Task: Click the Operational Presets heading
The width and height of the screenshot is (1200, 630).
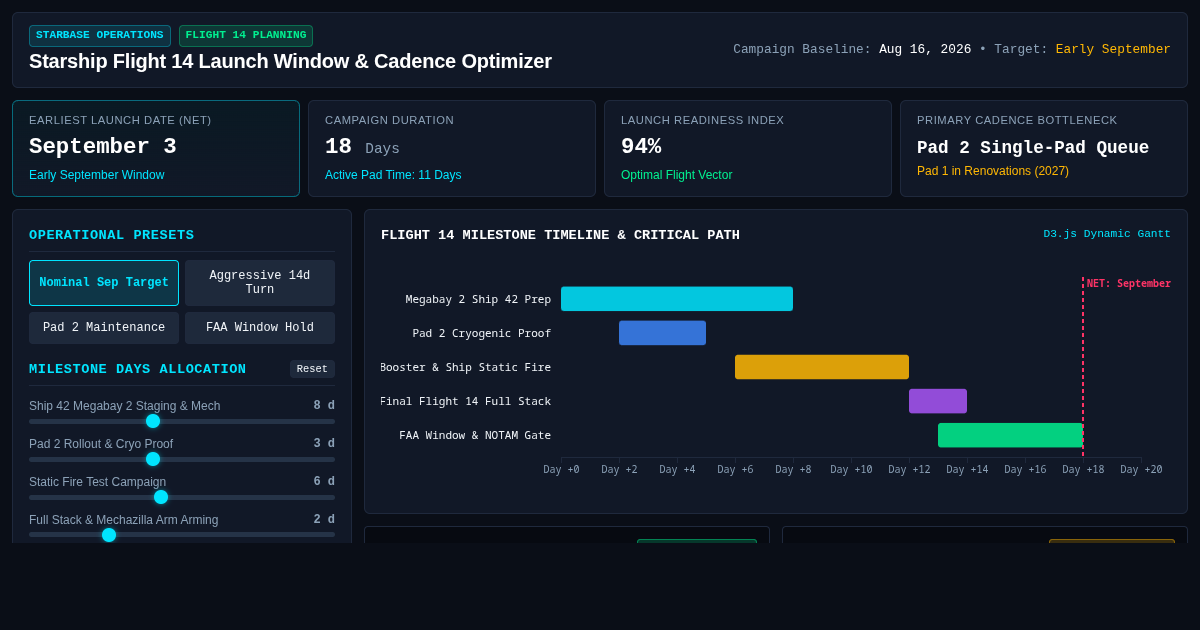Action: pyautogui.click(x=112, y=236)
